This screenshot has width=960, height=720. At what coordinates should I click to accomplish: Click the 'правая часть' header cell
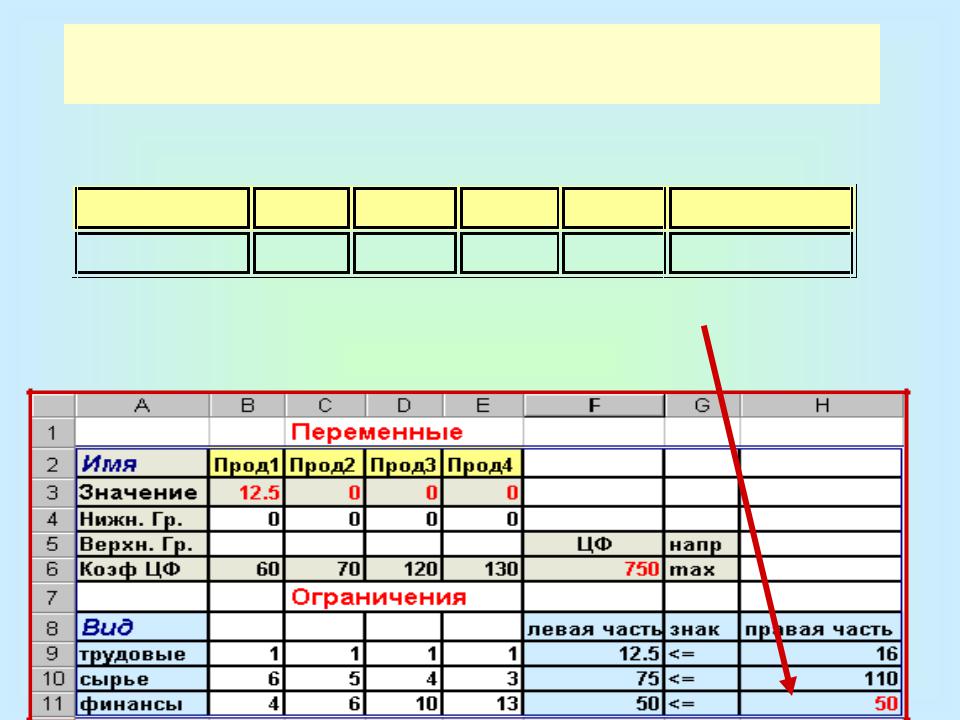point(820,627)
